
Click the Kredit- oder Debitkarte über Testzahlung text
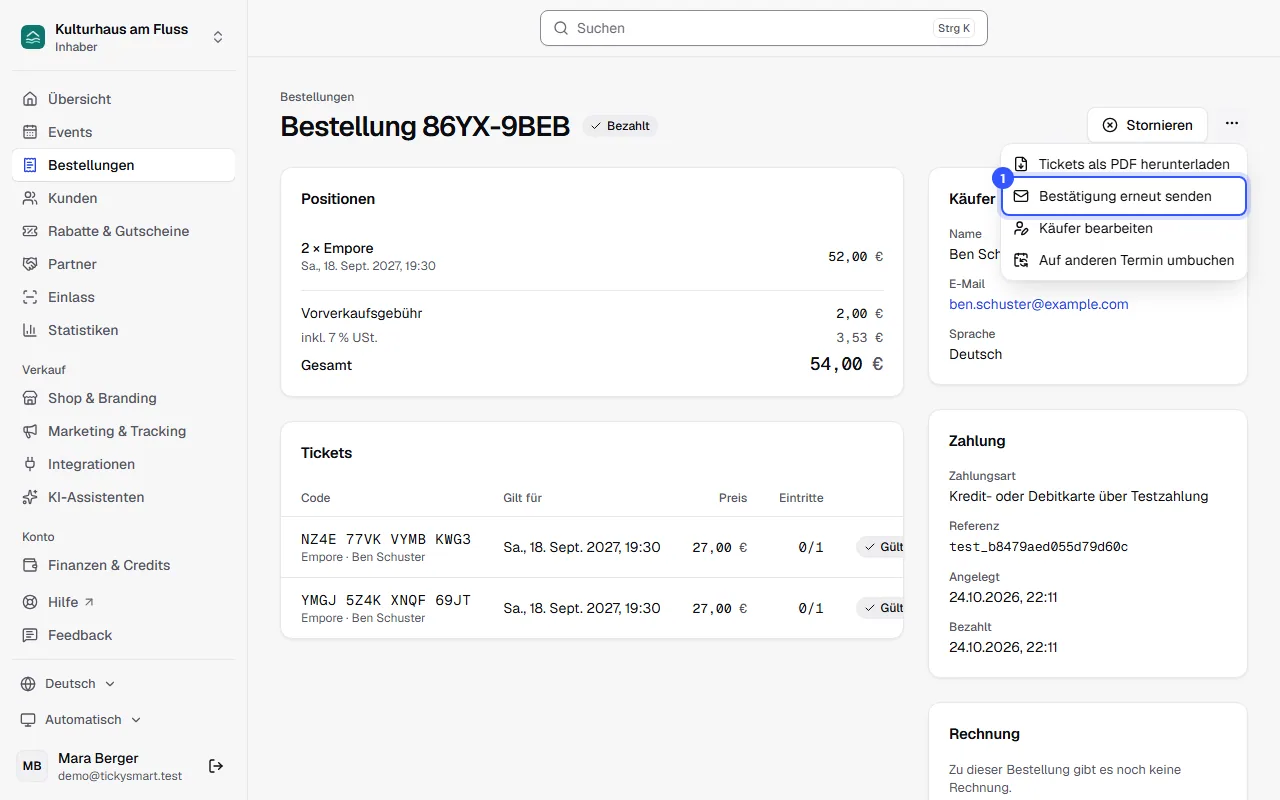pos(1079,496)
